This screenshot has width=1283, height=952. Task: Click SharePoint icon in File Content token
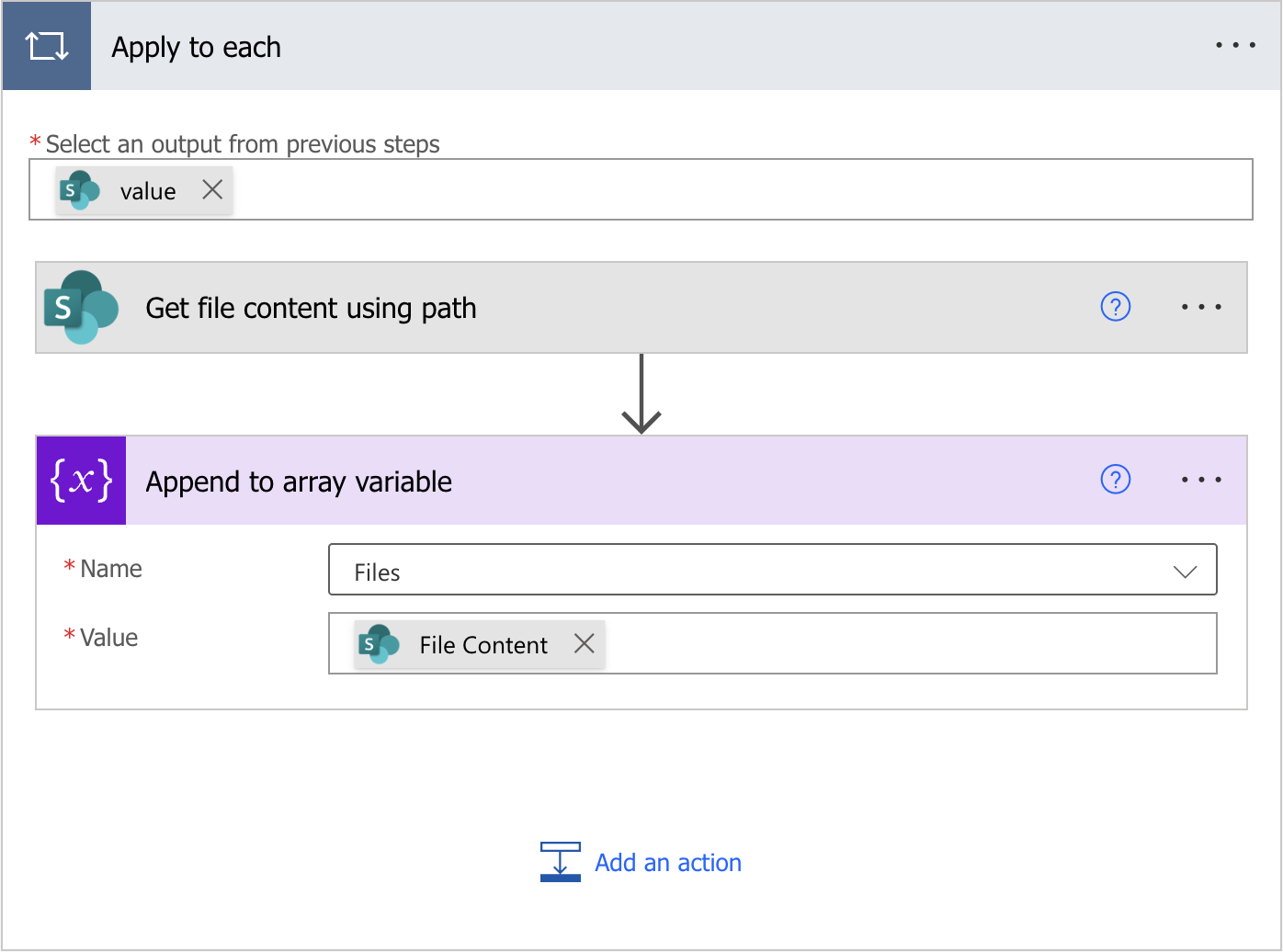[x=379, y=644]
